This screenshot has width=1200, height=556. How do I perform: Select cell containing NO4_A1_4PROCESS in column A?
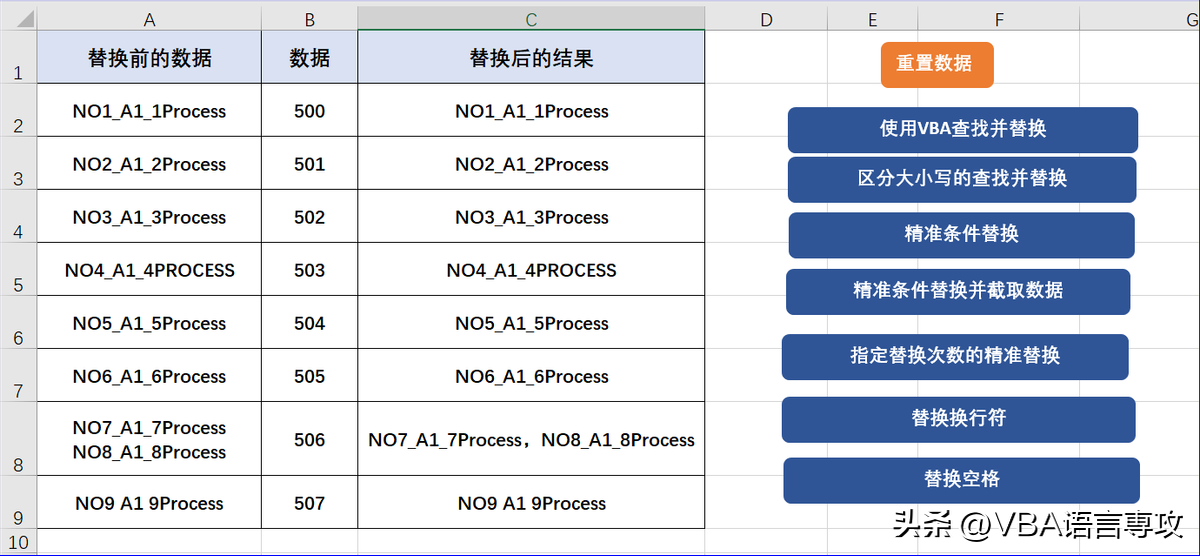click(149, 270)
